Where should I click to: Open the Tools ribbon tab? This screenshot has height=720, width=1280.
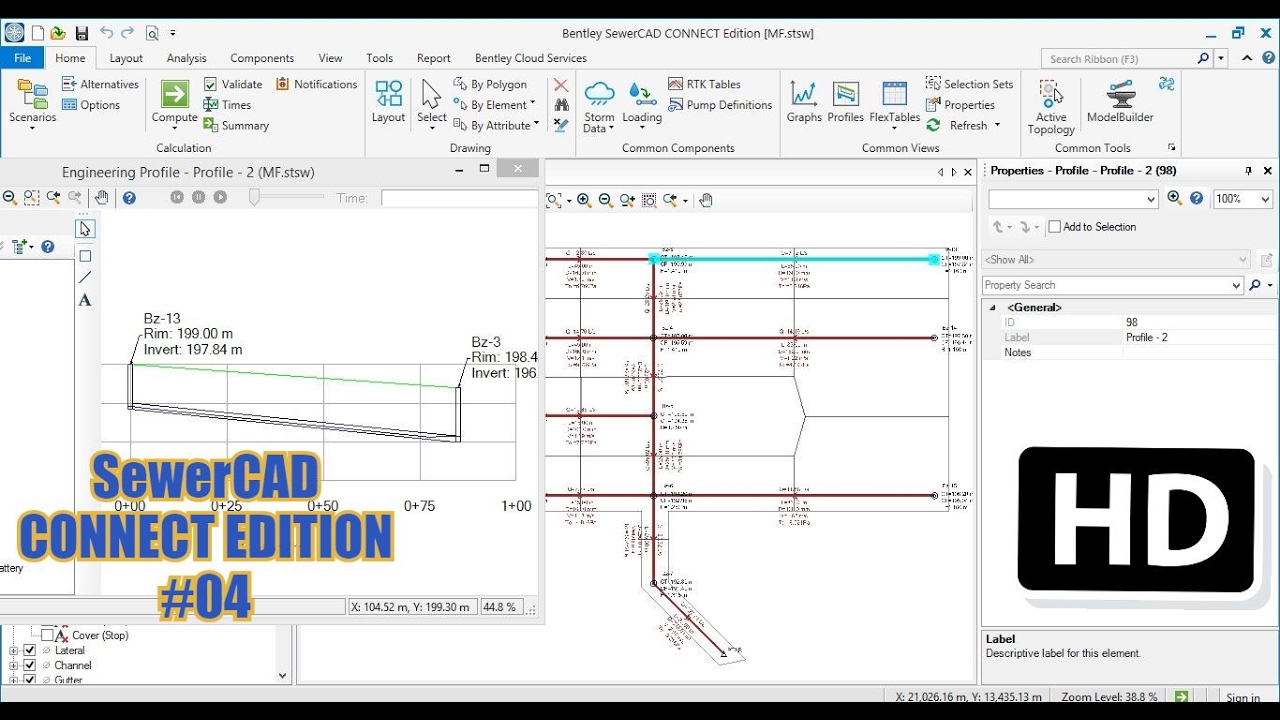pos(380,58)
